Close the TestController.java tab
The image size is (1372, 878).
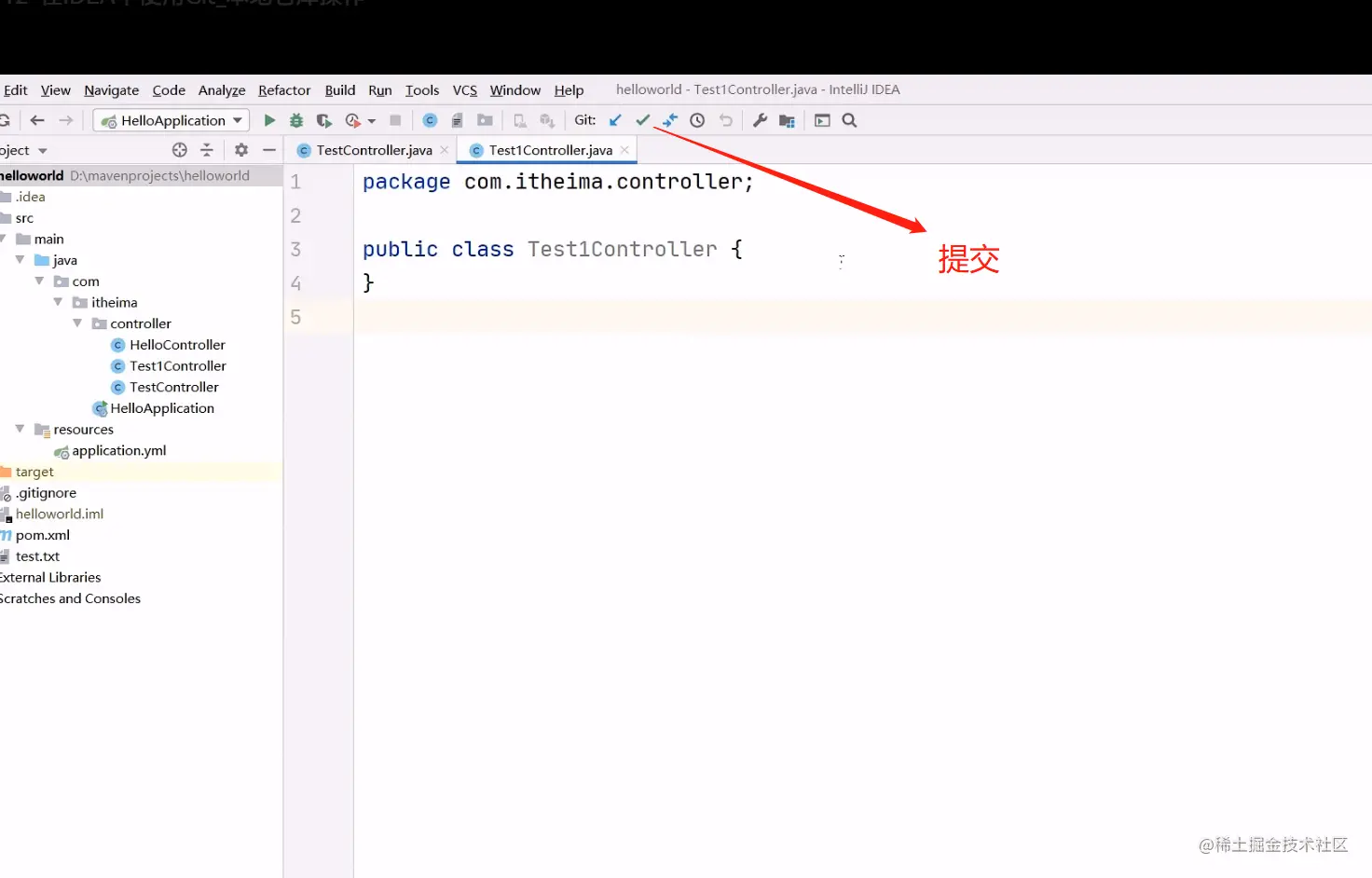click(x=445, y=150)
